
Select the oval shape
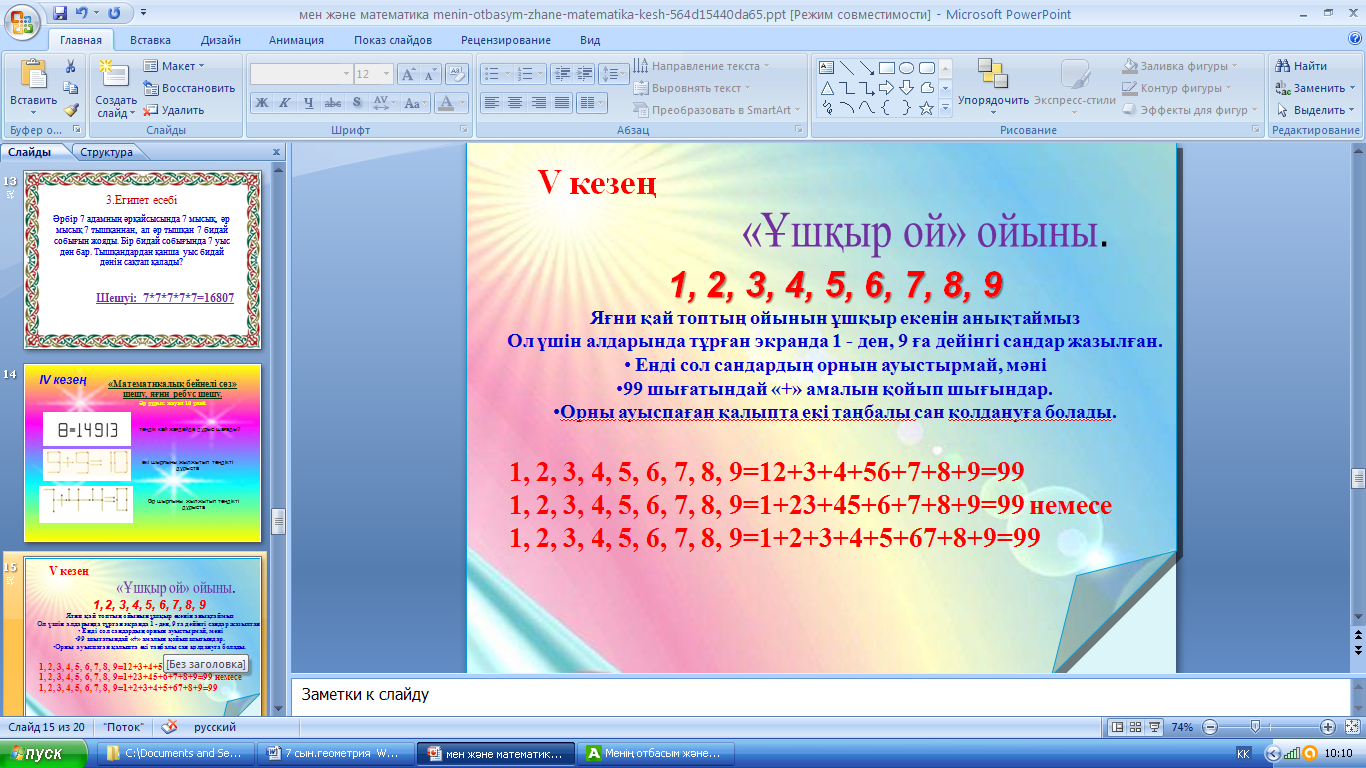click(906, 68)
